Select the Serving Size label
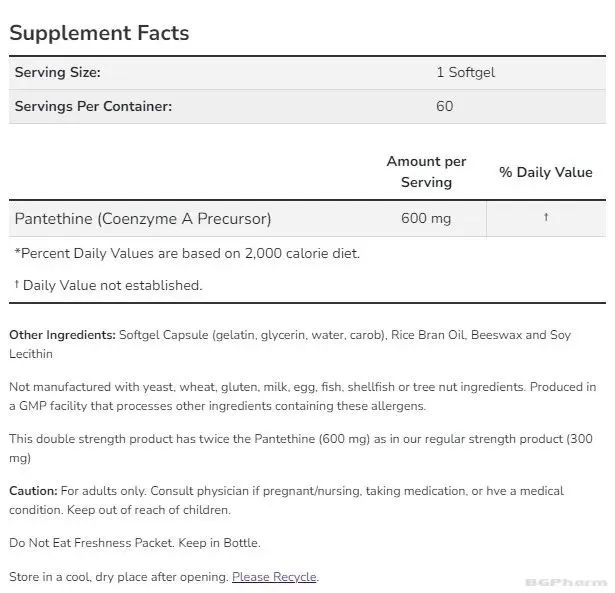The height and width of the screenshot is (593, 615). (x=58, y=73)
